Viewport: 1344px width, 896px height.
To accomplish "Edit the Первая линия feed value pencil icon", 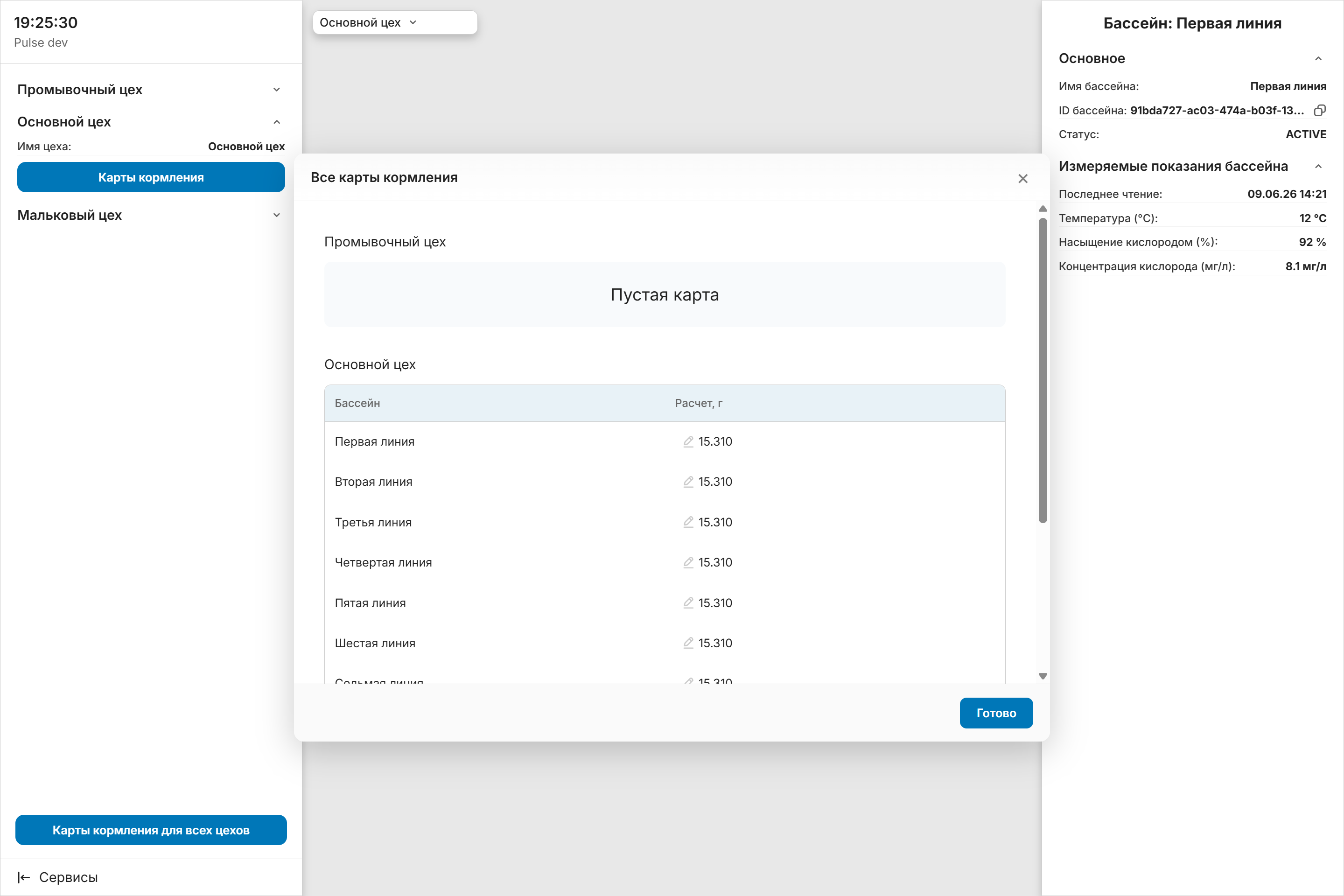I will pos(689,442).
